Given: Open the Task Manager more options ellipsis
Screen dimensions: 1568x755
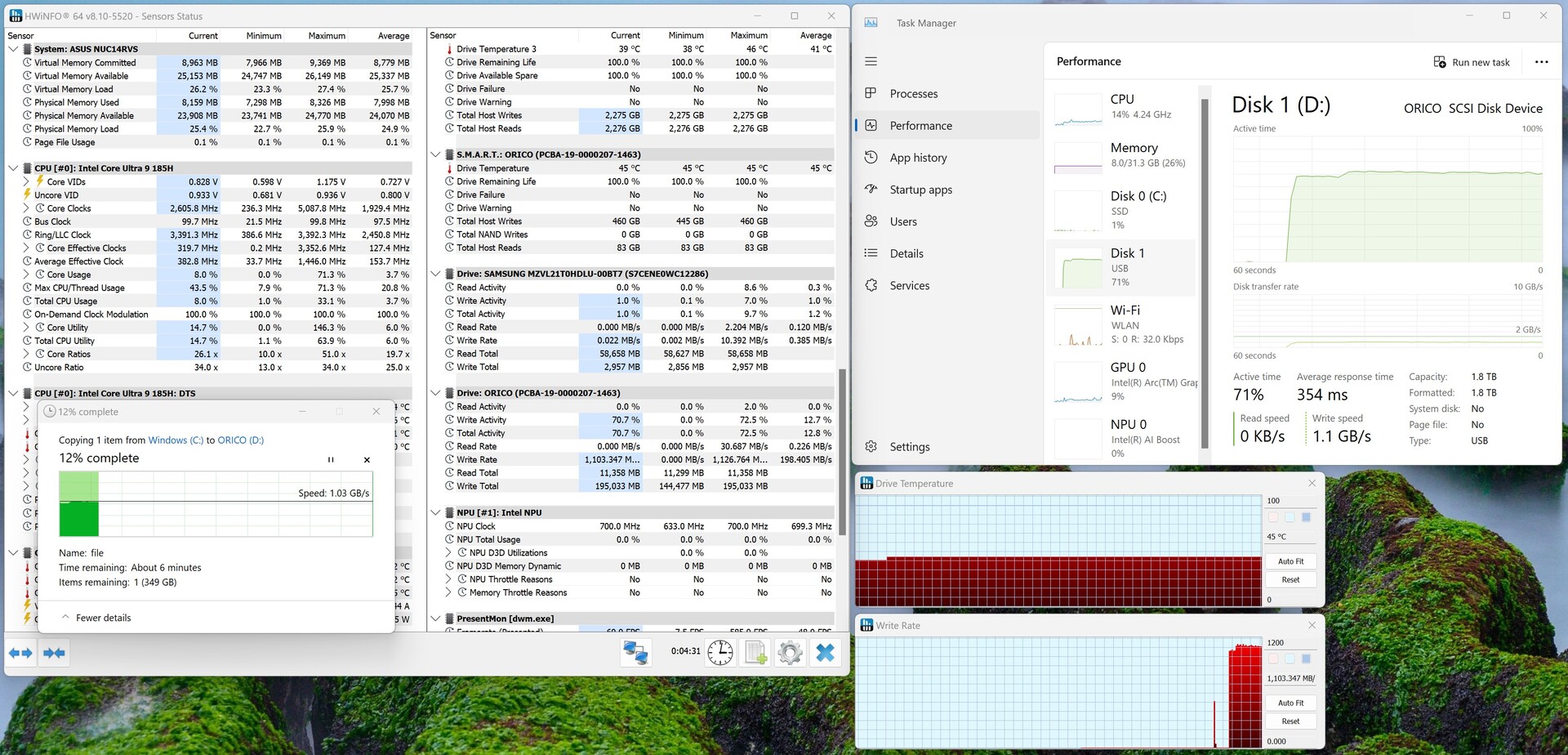Looking at the screenshot, I should [1541, 62].
